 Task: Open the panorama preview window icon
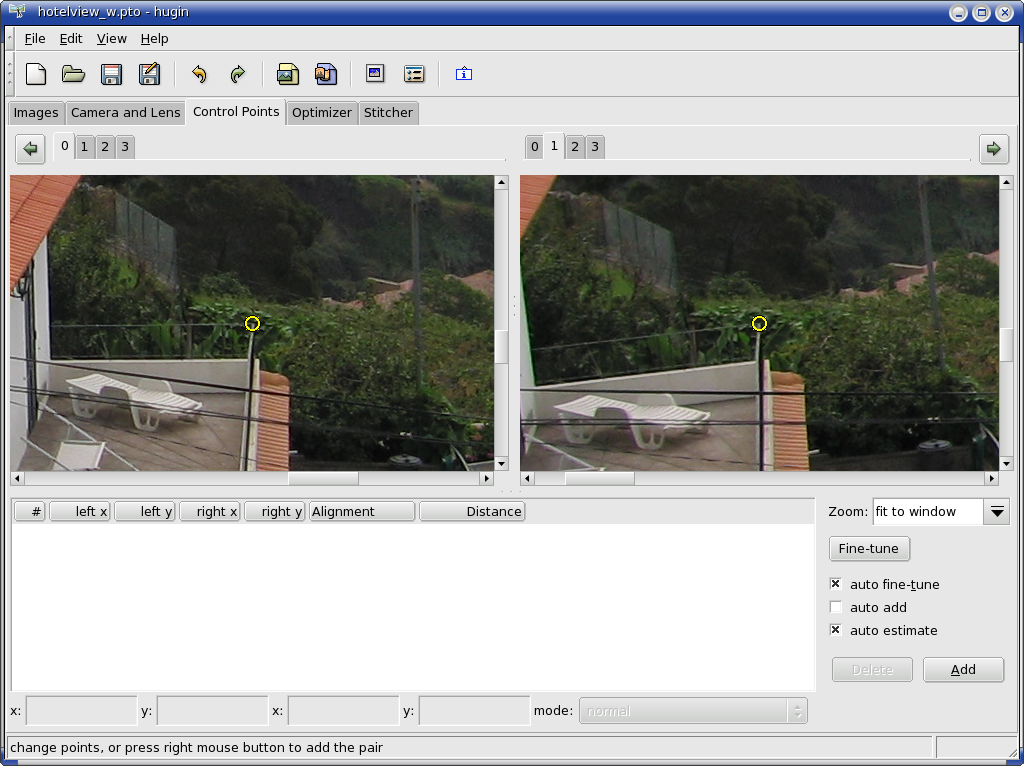tap(375, 73)
